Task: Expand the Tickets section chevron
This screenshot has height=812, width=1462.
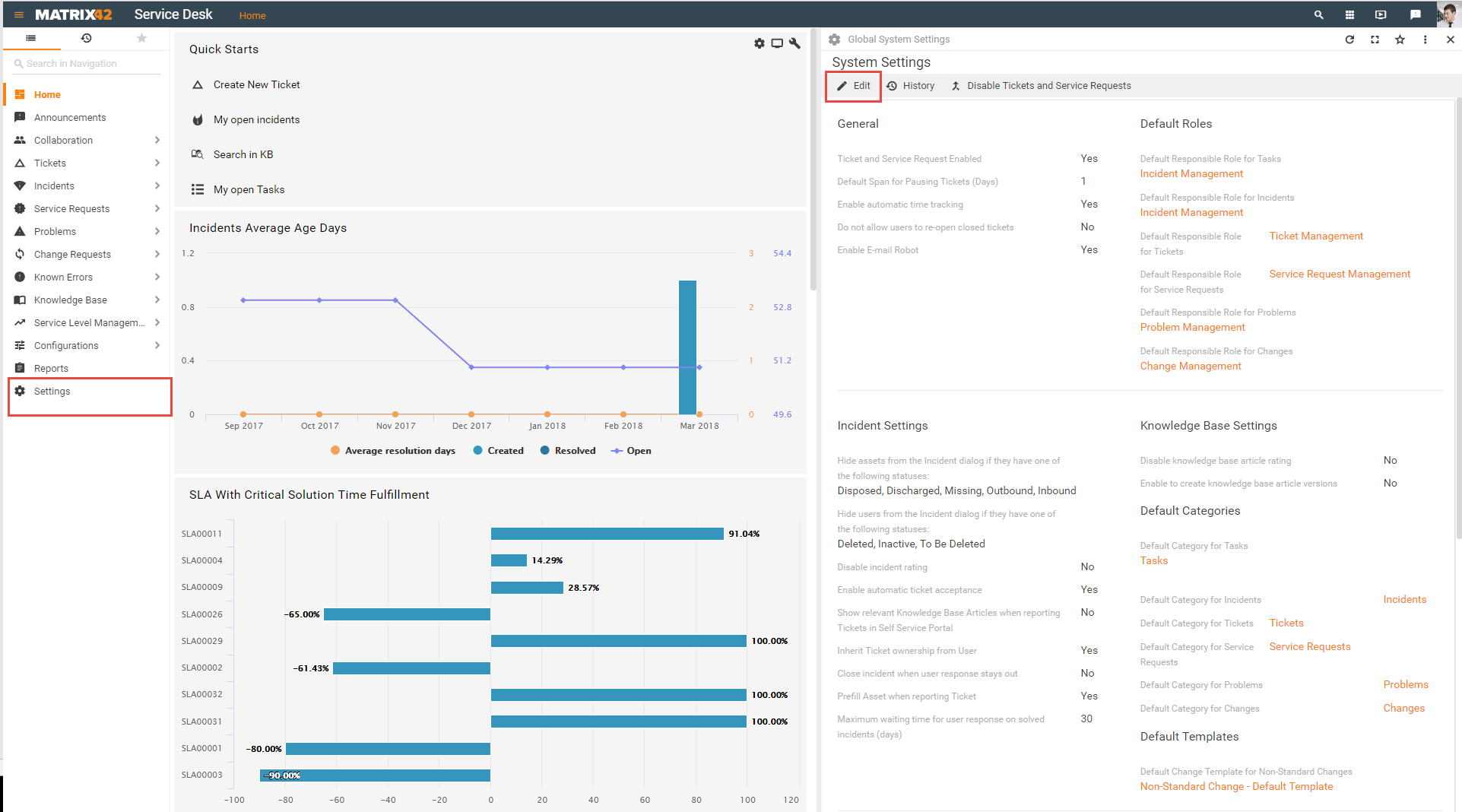Action: click(157, 163)
